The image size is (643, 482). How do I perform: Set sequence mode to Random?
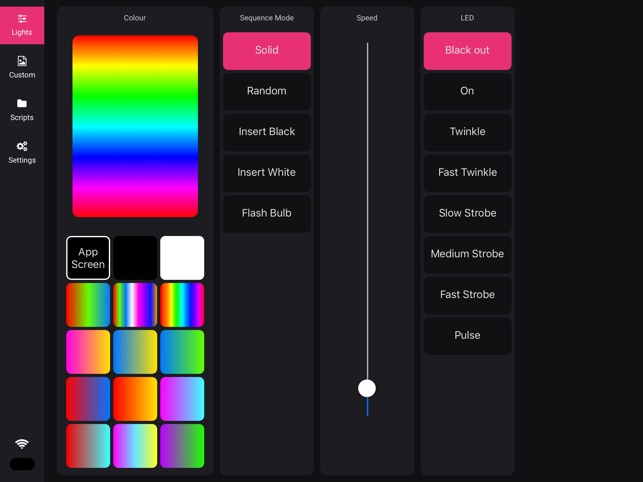point(267,91)
